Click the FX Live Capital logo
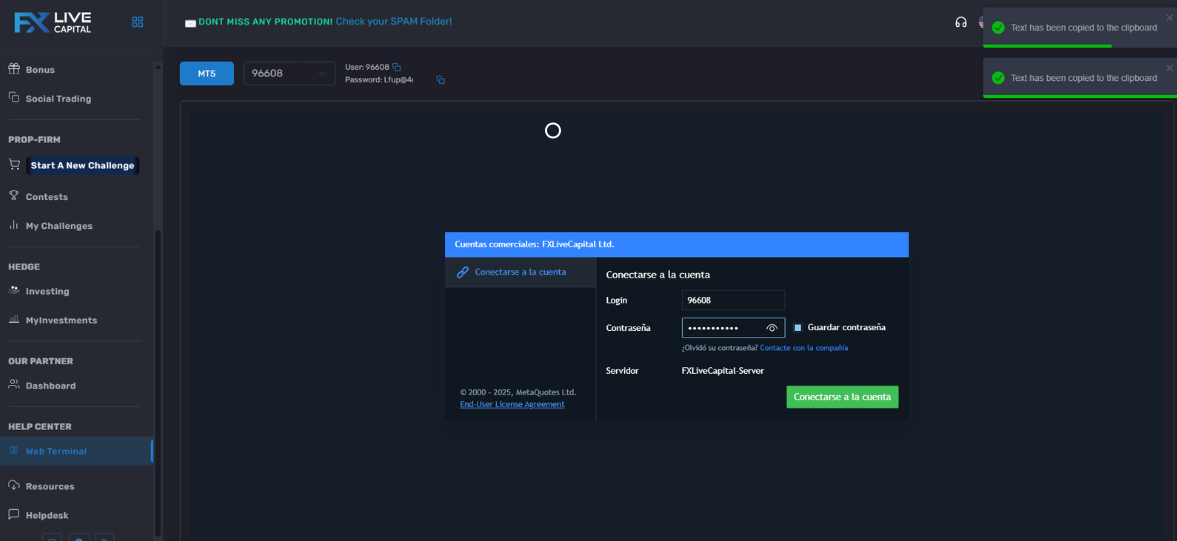 53,22
